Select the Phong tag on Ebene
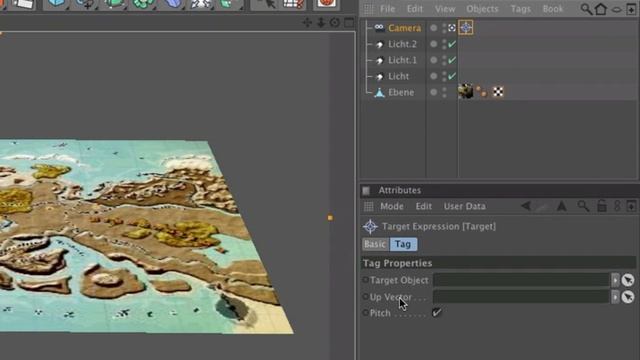This screenshot has width=640, height=360. (482, 92)
